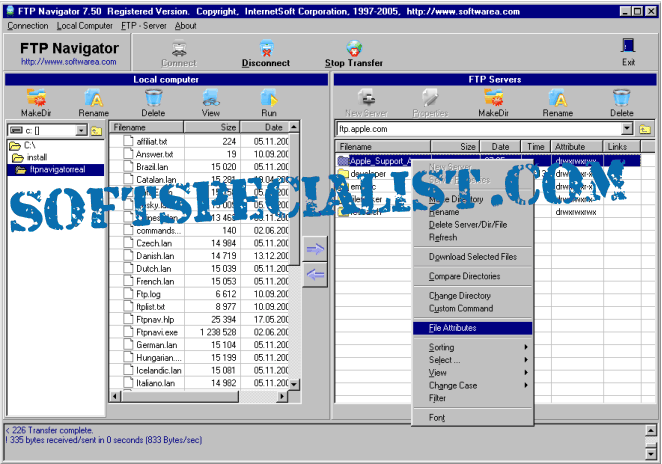The image size is (662, 464).
Task: Select the Ftp.log file row
Action: click(200, 294)
